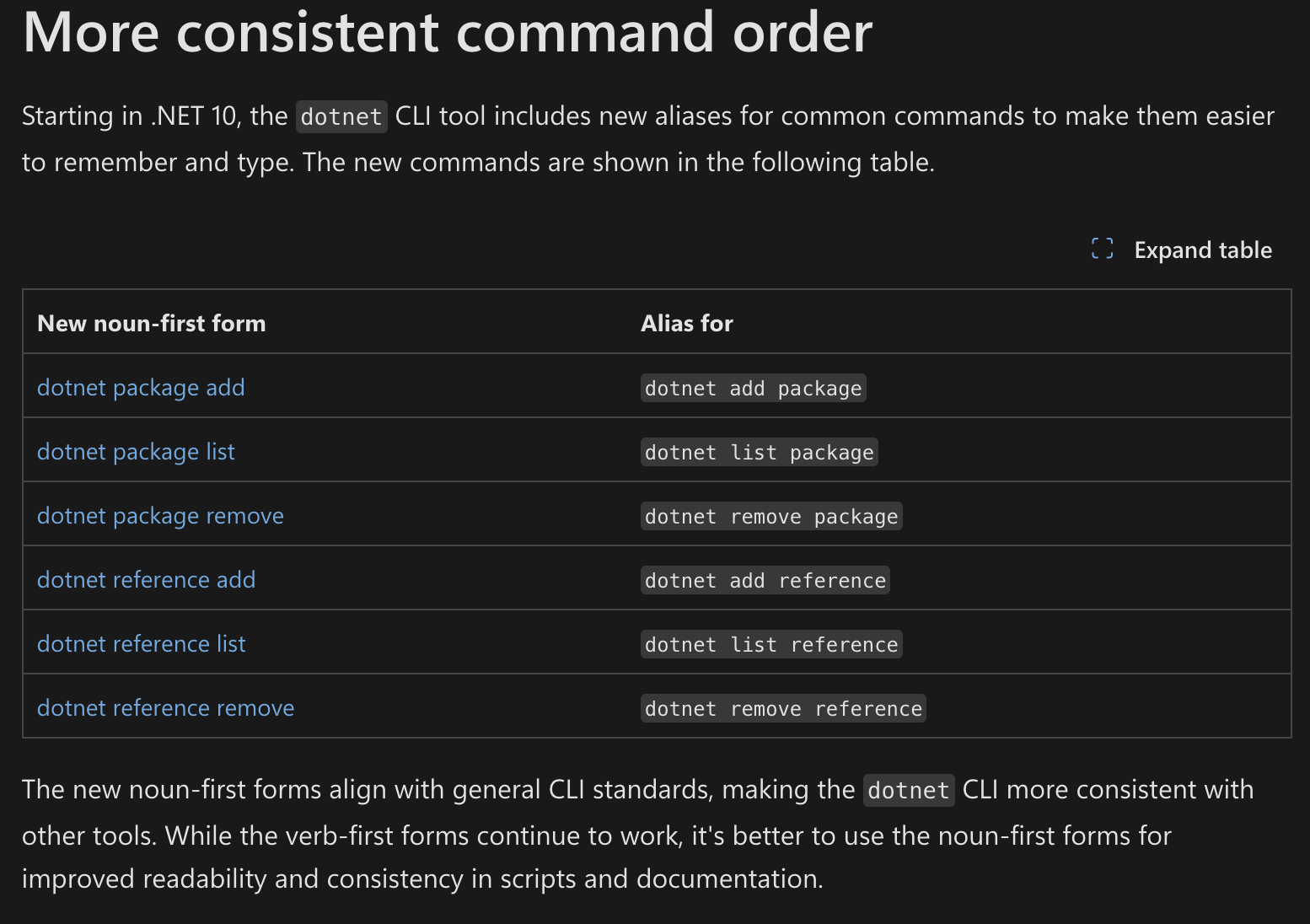Click the dotnet list package code cell

coord(759,453)
